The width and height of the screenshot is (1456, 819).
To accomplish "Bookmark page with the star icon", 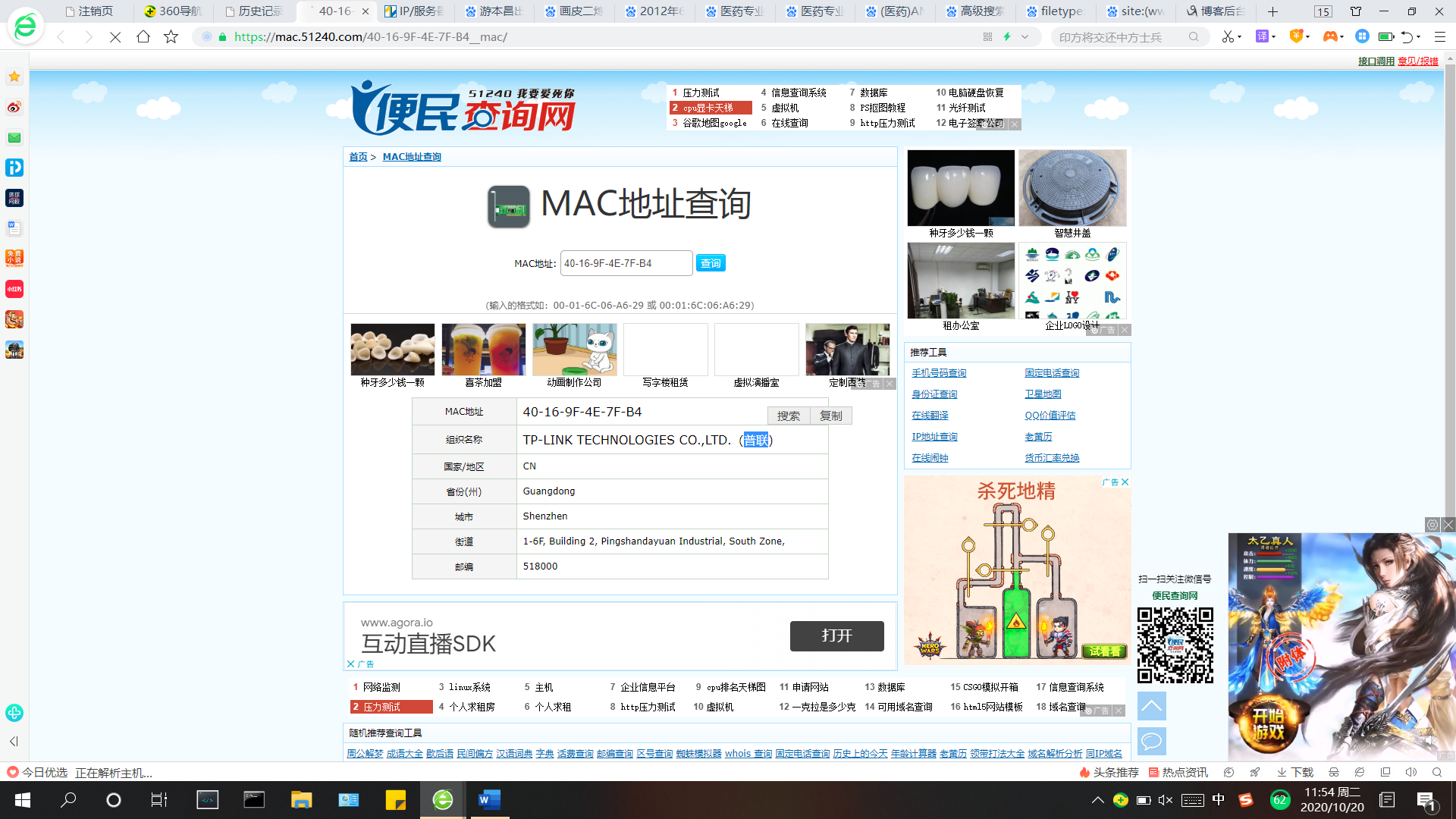I will (x=171, y=37).
